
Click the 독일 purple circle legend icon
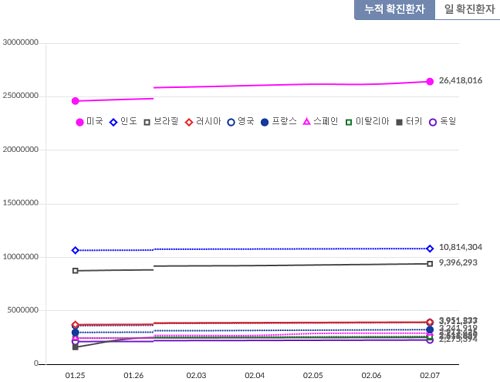(x=433, y=122)
